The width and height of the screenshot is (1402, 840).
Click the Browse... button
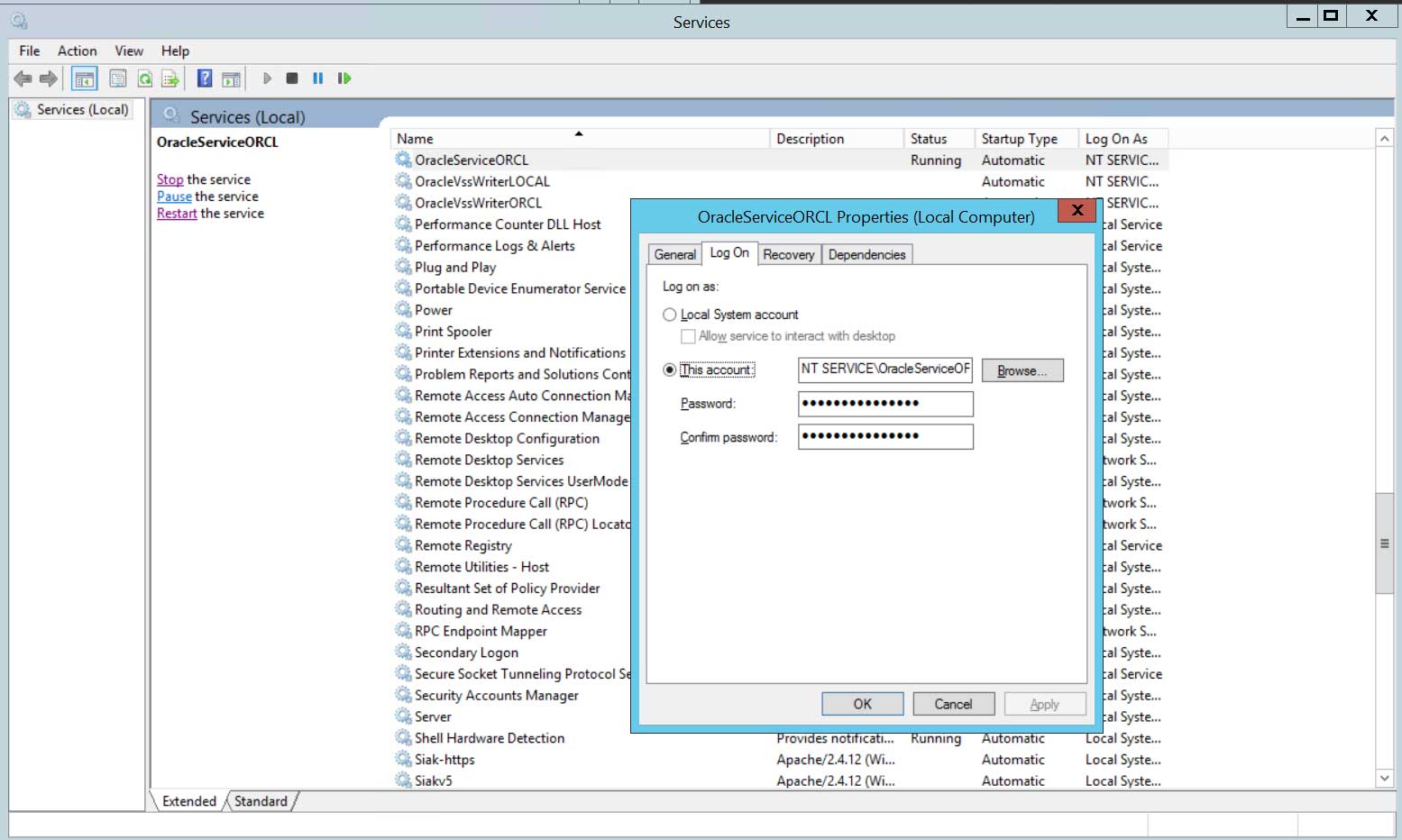[x=1022, y=370]
